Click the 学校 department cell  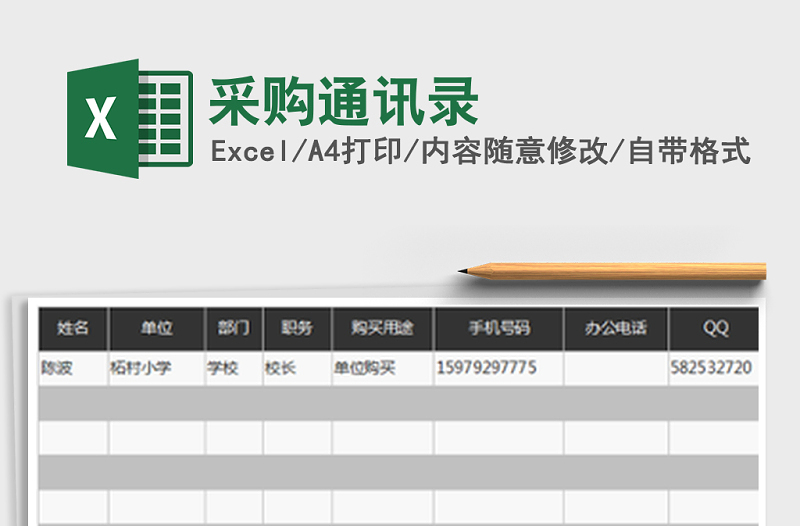point(234,368)
